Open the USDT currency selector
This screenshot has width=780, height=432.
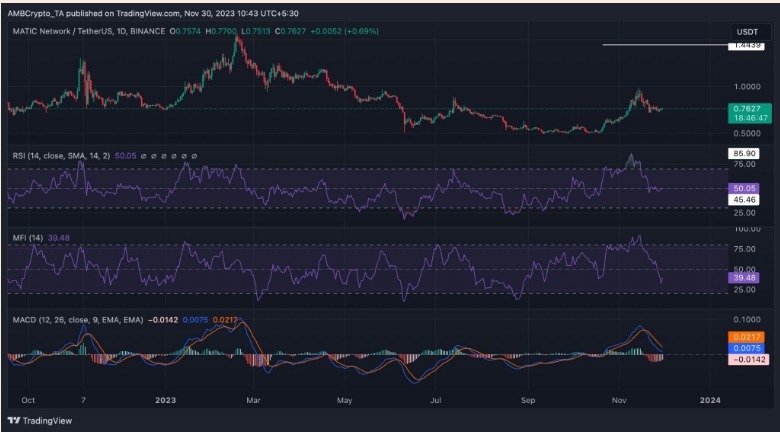746,31
